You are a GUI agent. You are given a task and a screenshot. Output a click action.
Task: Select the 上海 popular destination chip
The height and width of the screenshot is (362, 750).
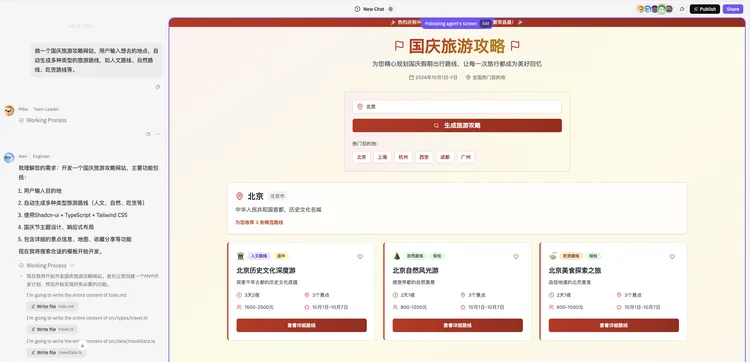pos(383,157)
